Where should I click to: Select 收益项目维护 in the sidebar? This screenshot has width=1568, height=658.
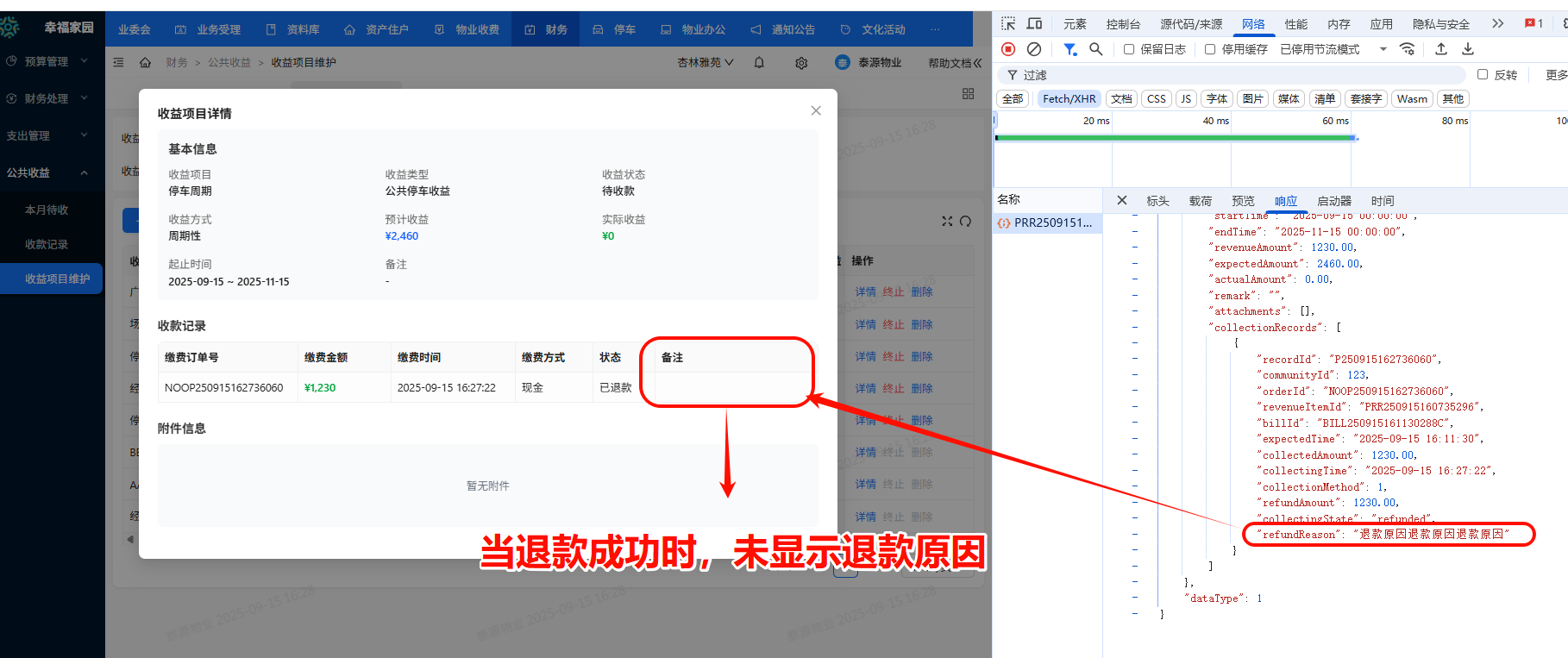coord(51,279)
